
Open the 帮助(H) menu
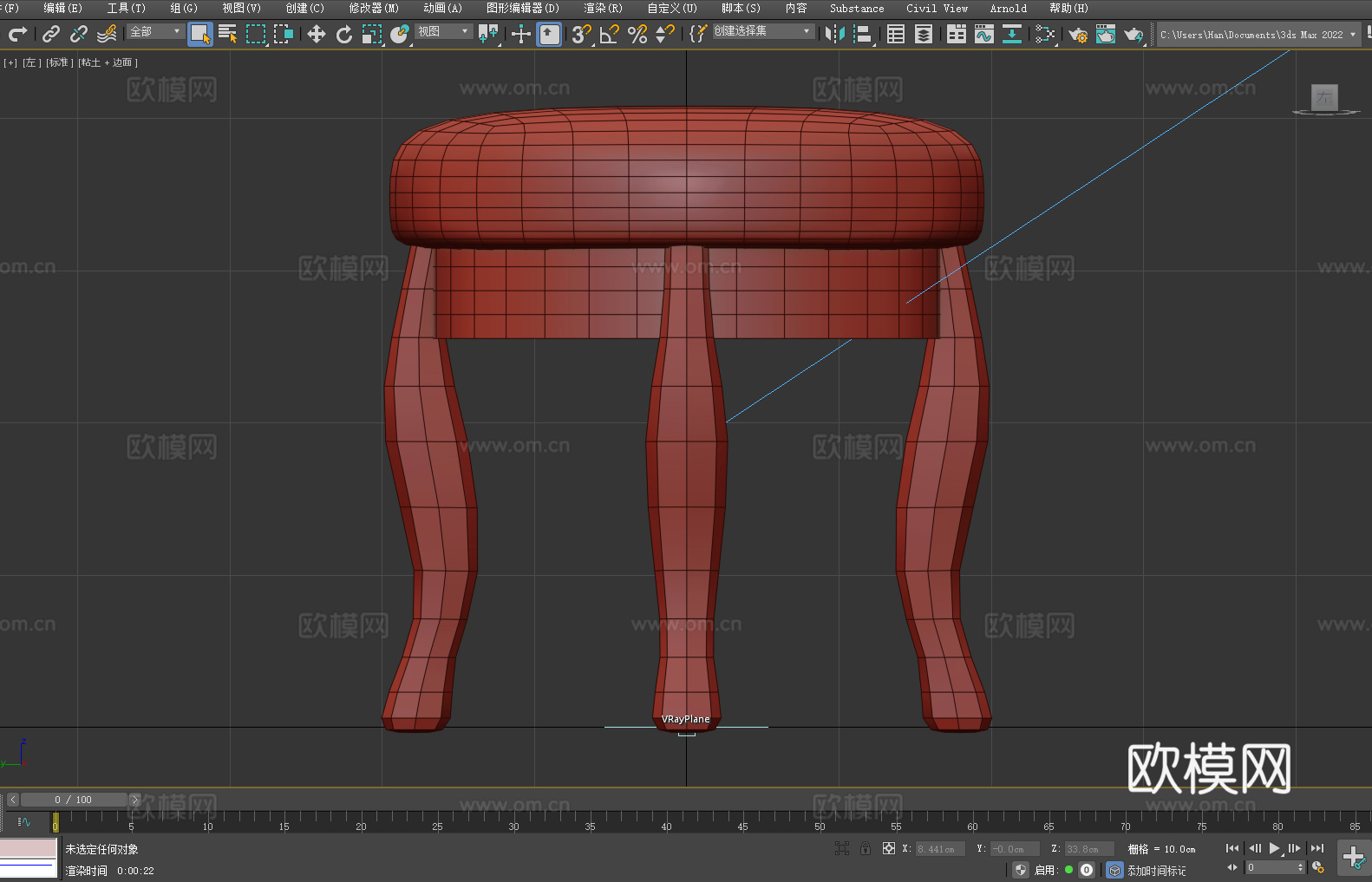pos(1068,8)
